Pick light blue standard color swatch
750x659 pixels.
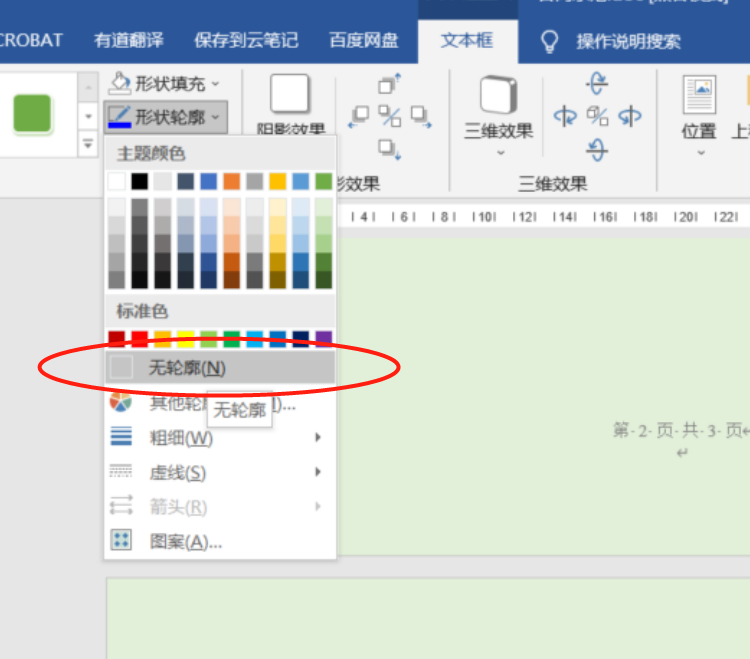(254, 339)
